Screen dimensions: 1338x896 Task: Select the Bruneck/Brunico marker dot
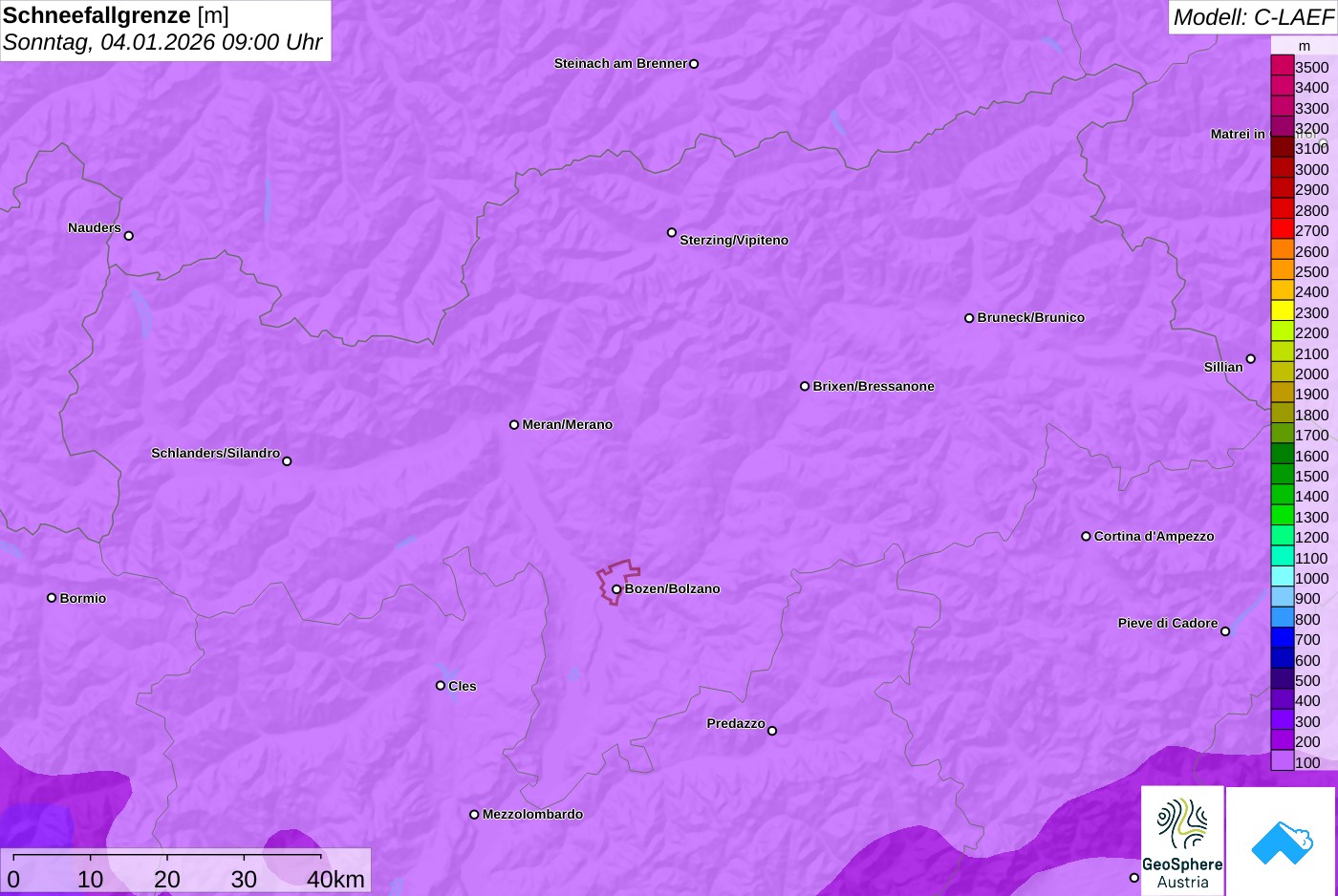tap(969, 318)
